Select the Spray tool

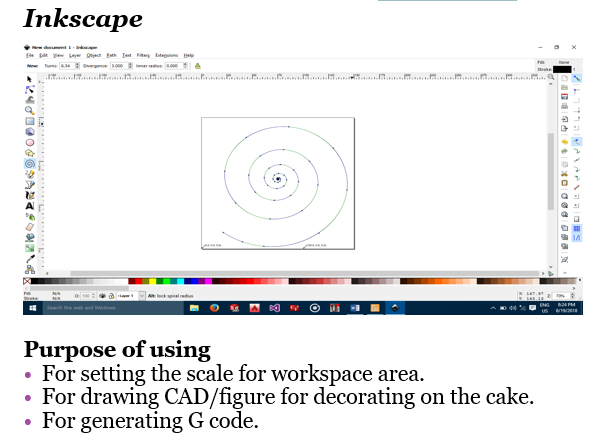tap(30, 216)
